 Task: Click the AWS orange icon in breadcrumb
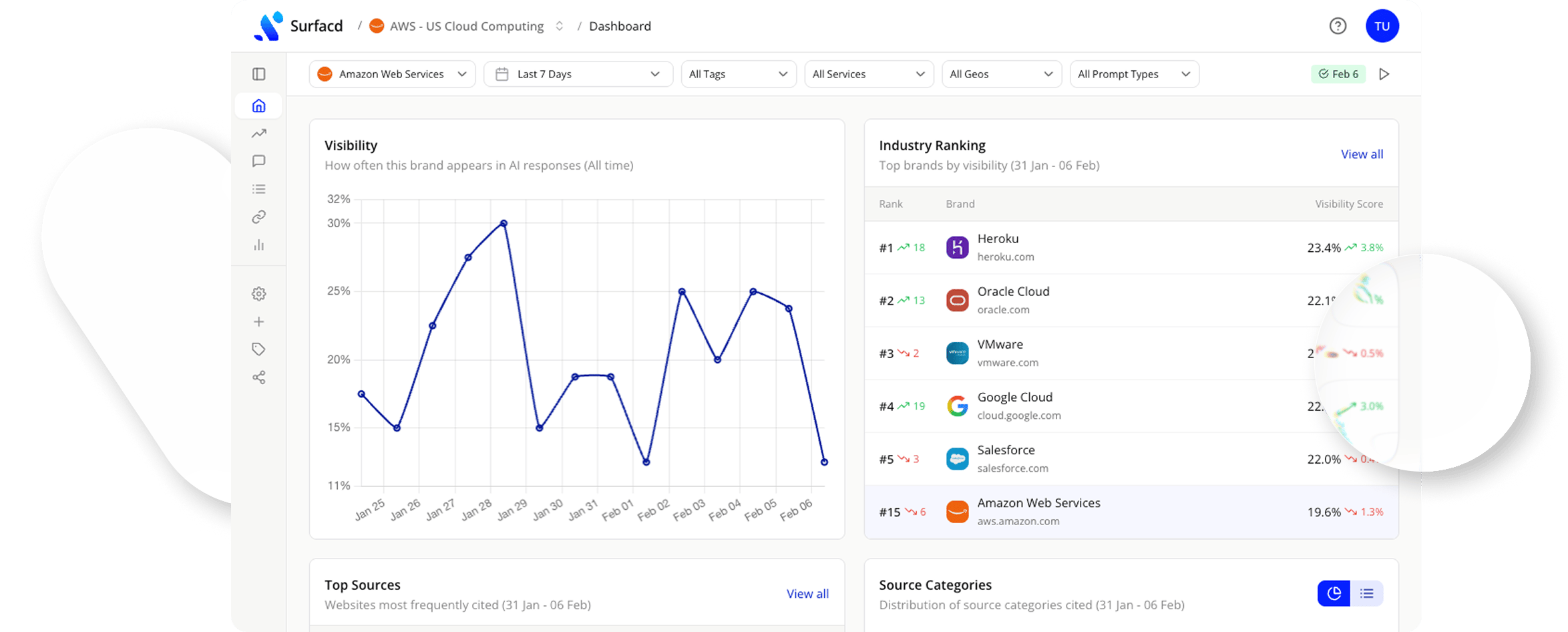pyautogui.click(x=377, y=26)
